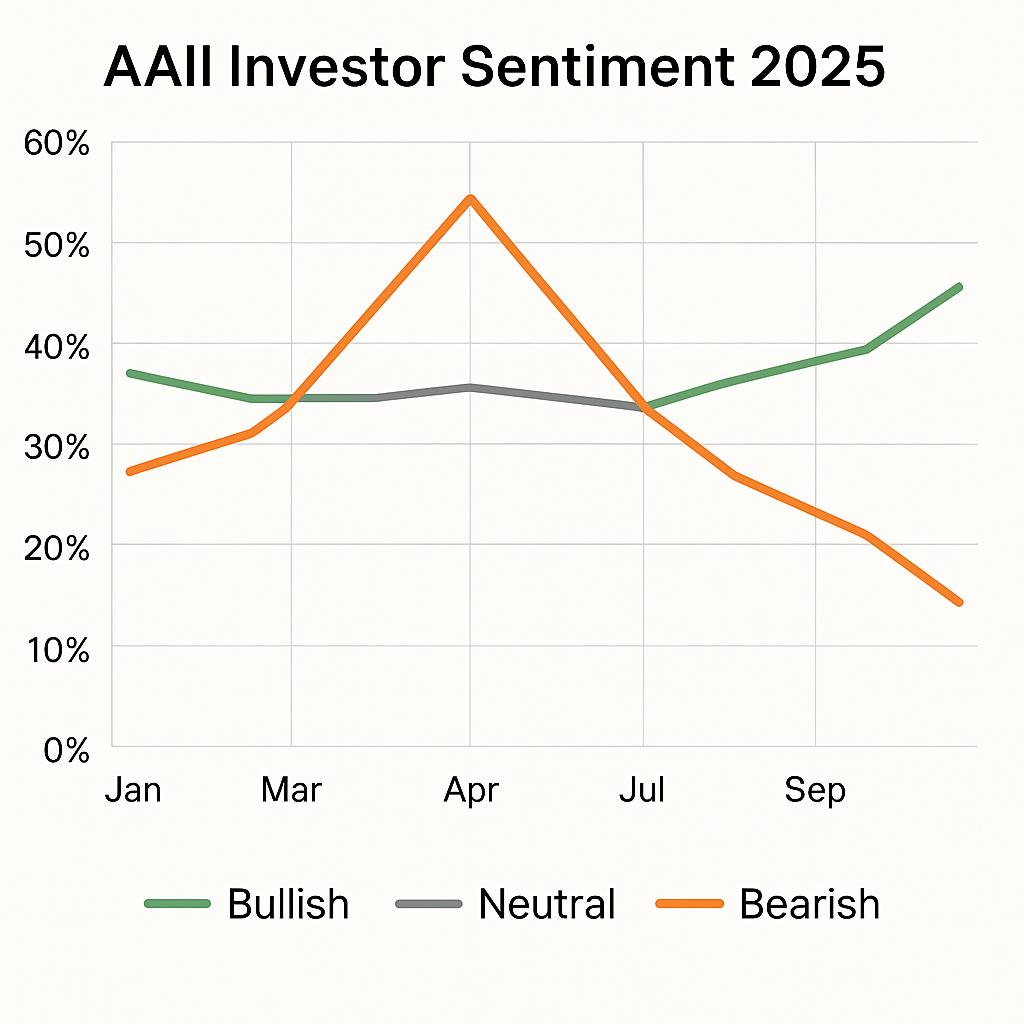Click the green Bullish legend line swatch
This screenshot has height=1024, width=1024.
pos(178,904)
